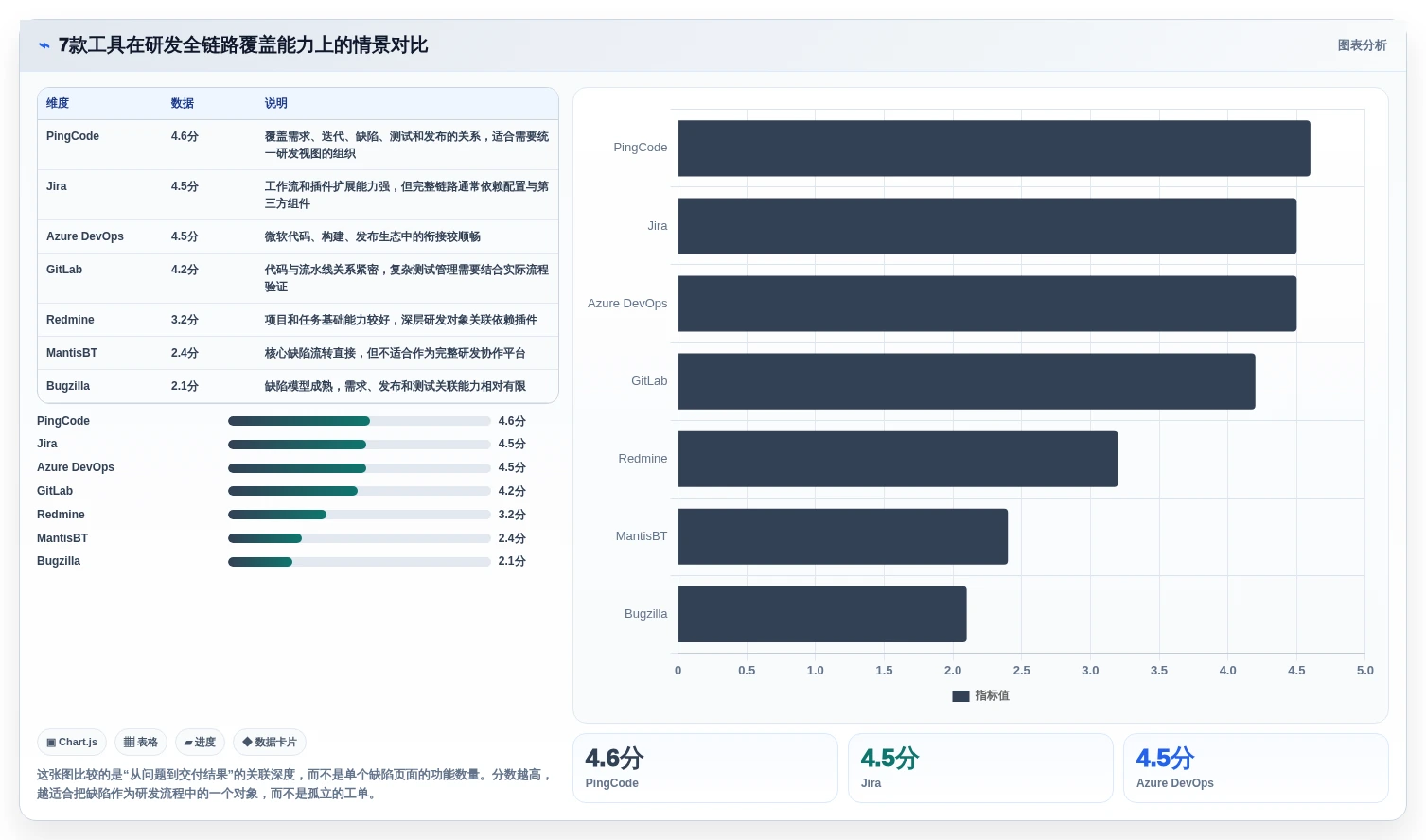Click the footnote paragraph starting 这张图比较的是
The width and height of the screenshot is (1426, 840).
pos(294,784)
